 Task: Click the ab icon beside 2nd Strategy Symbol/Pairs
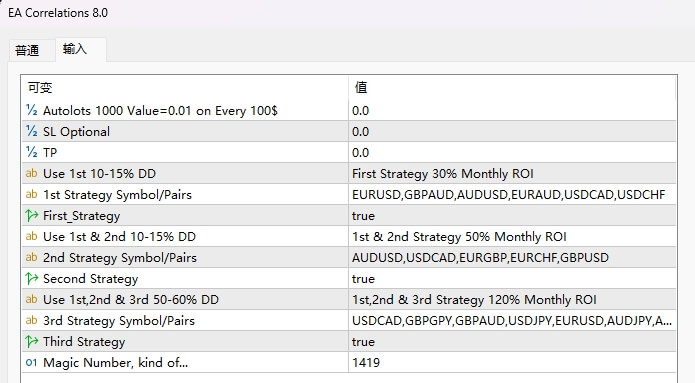click(31, 257)
